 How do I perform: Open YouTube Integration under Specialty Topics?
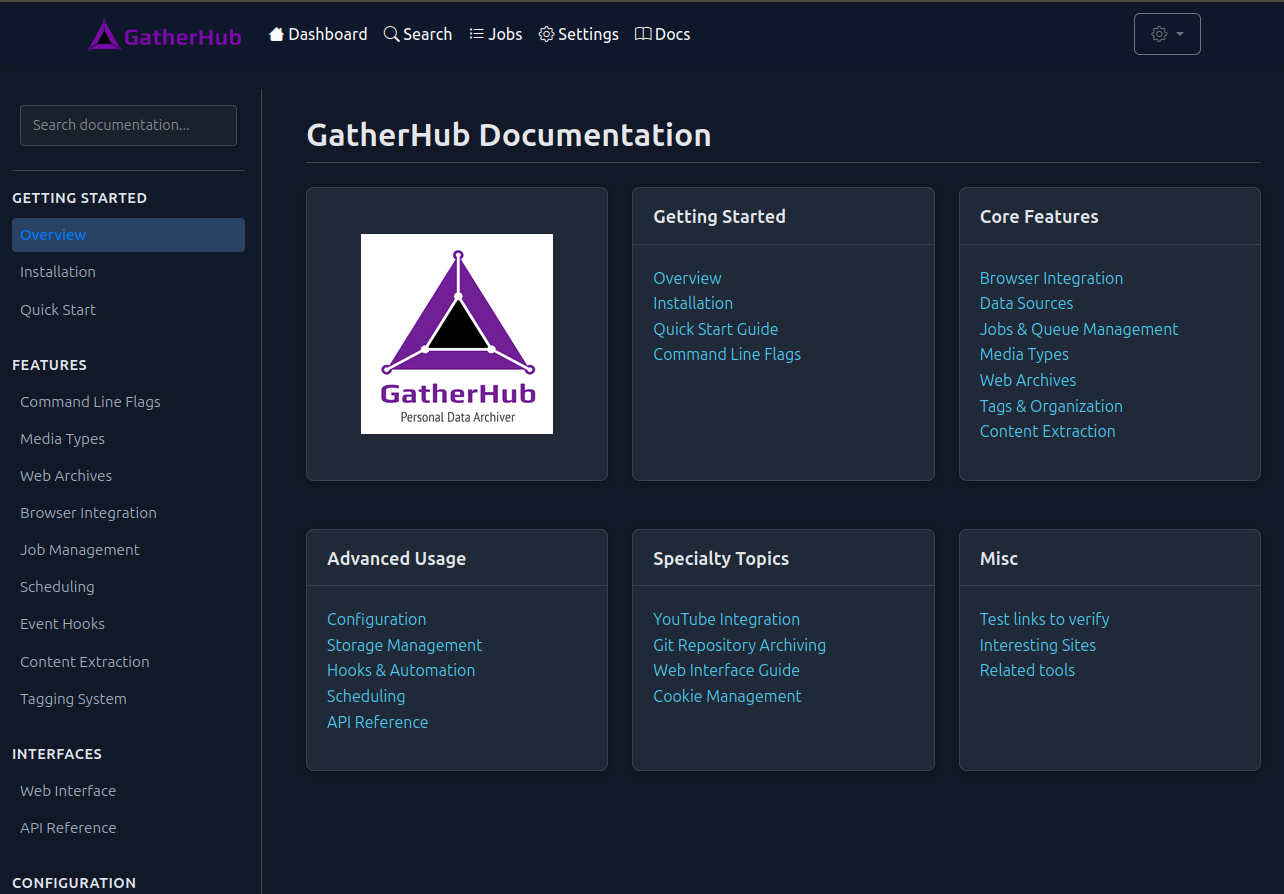click(x=726, y=619)
